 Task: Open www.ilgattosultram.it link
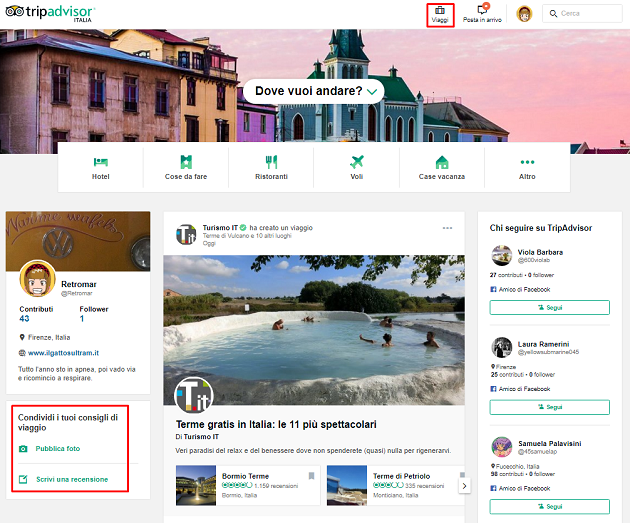63,353
